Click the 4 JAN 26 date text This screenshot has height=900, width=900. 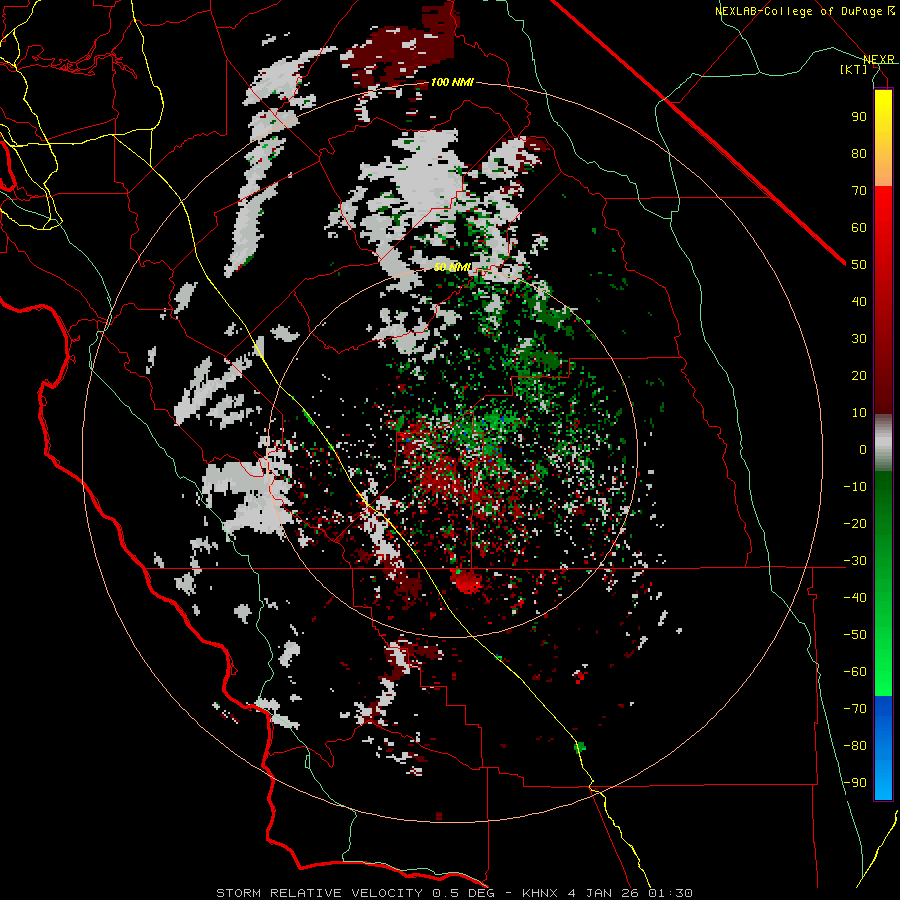click(603, 893)
